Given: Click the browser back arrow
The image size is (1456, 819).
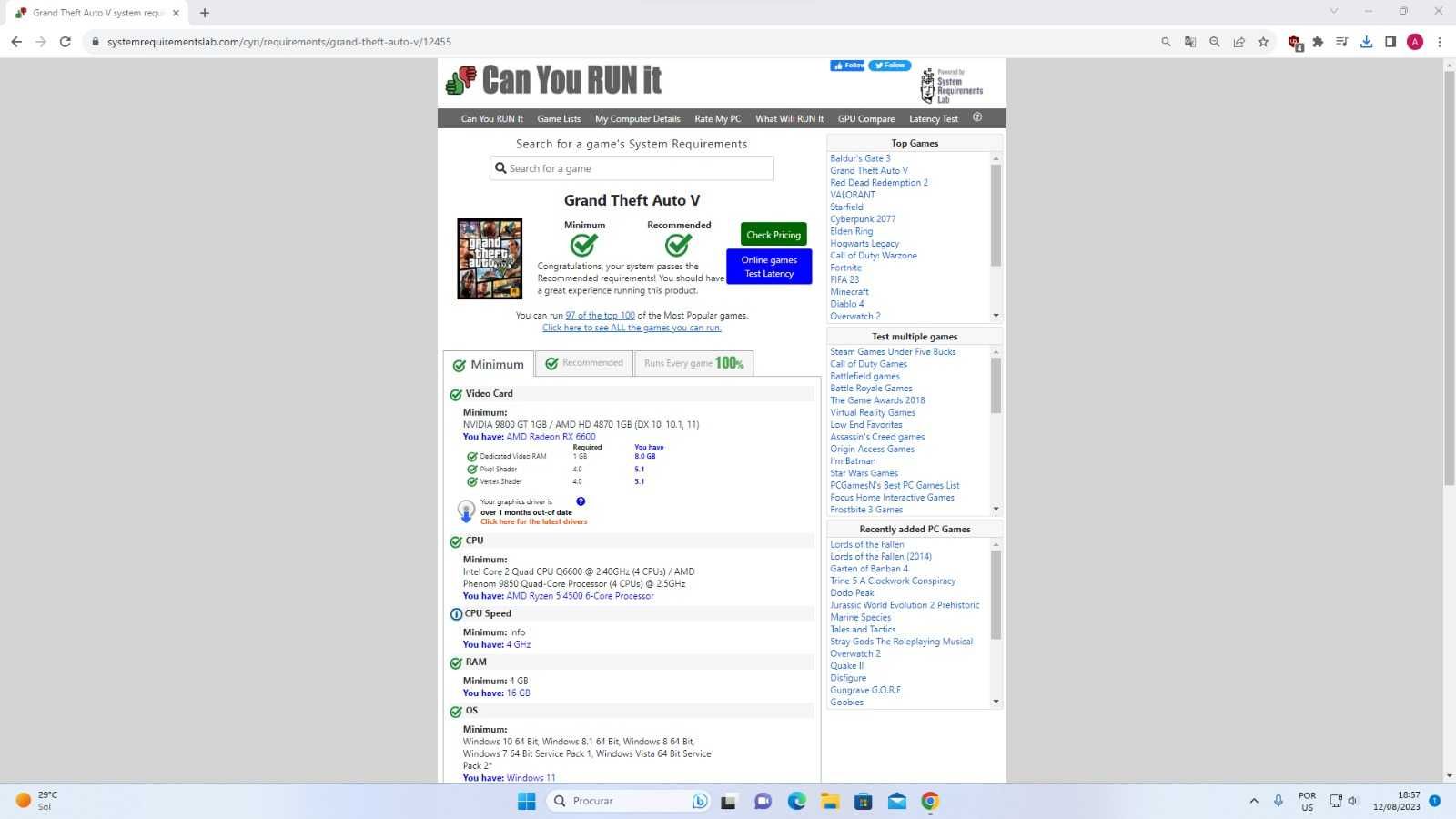Looking at the screenshot, I should coord(16,42).
